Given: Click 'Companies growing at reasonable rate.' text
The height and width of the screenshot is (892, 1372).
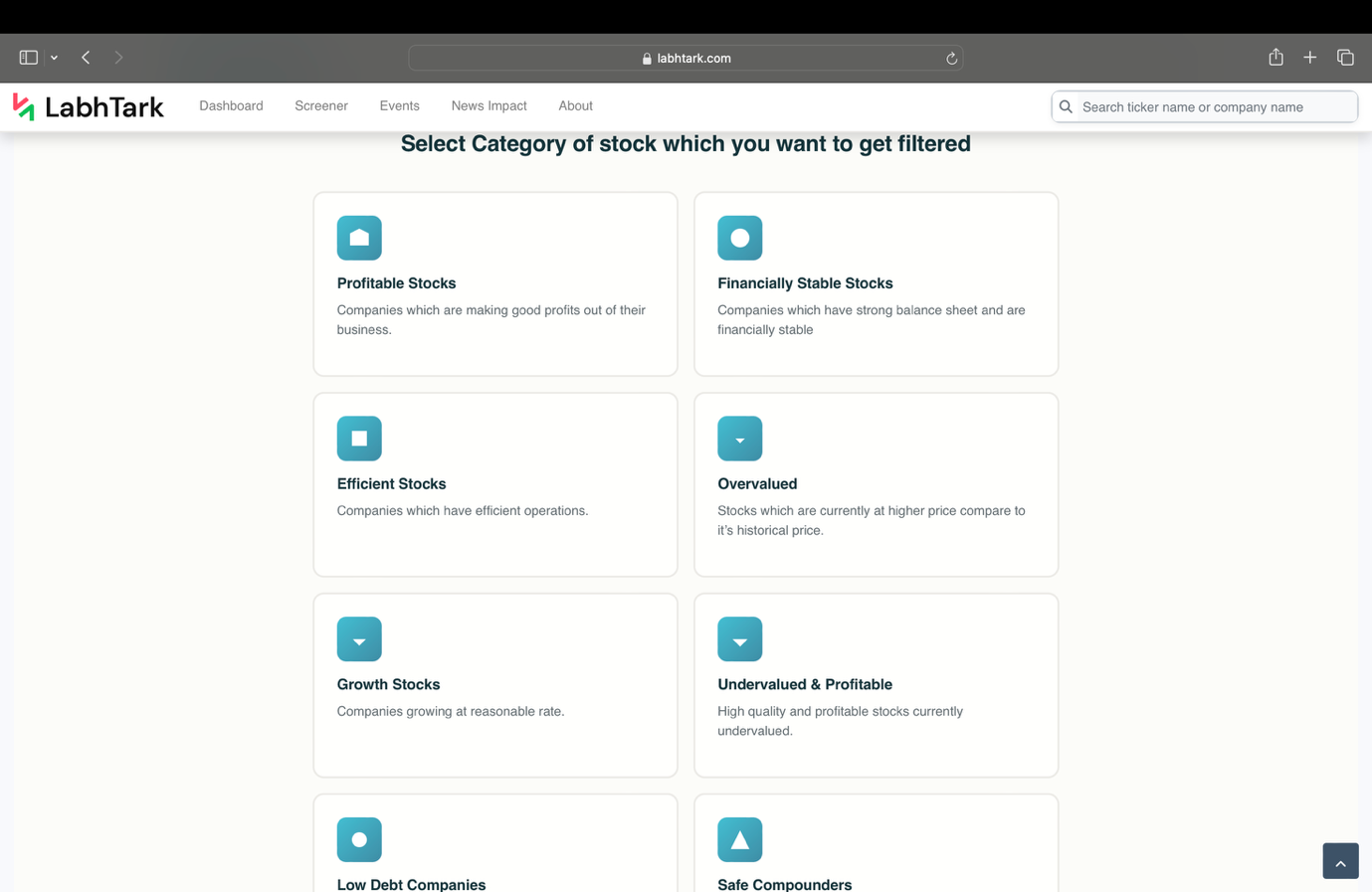Looking at the screenshot, I should (451, 712).
